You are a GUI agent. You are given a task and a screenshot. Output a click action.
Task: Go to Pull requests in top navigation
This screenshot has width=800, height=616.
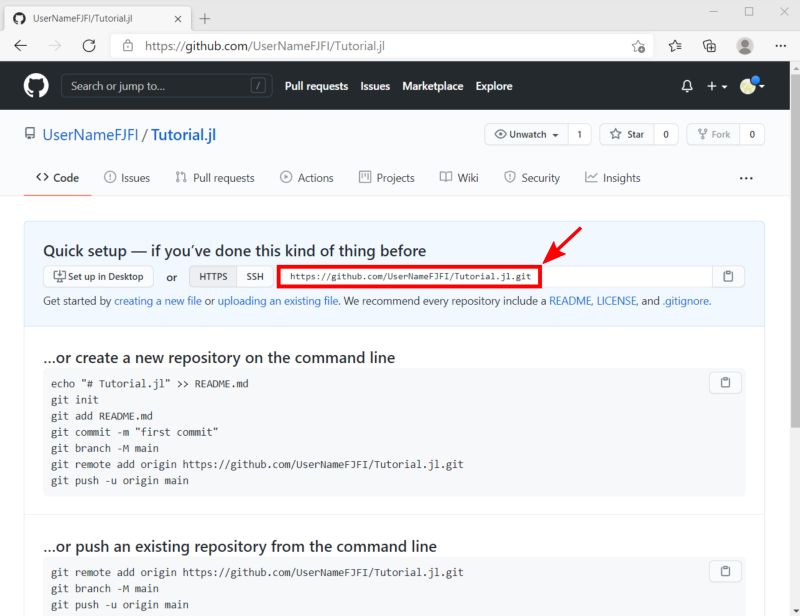coord(316,86)
